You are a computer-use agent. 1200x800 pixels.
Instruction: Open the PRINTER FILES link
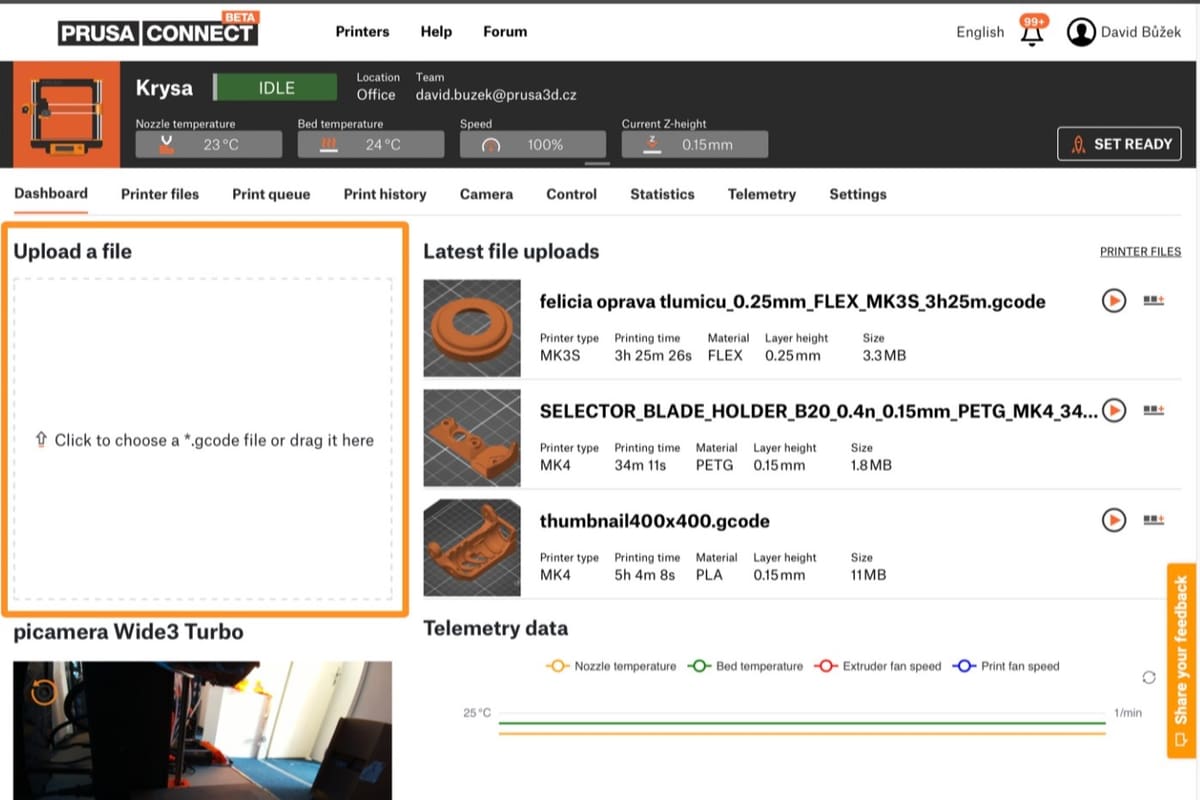(x=1140, y=252)
